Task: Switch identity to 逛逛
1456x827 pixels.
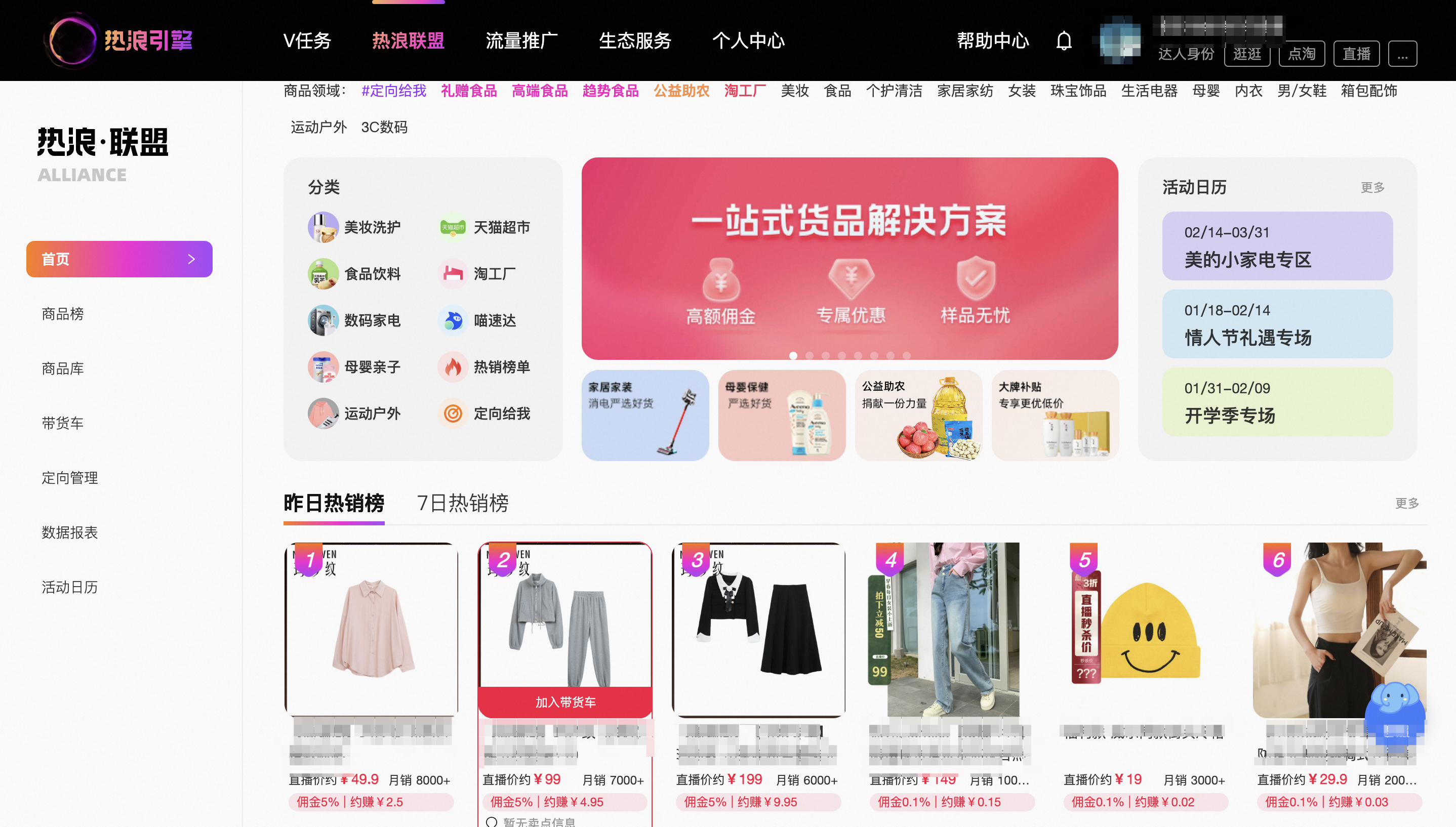Action: coord(1247,54)
